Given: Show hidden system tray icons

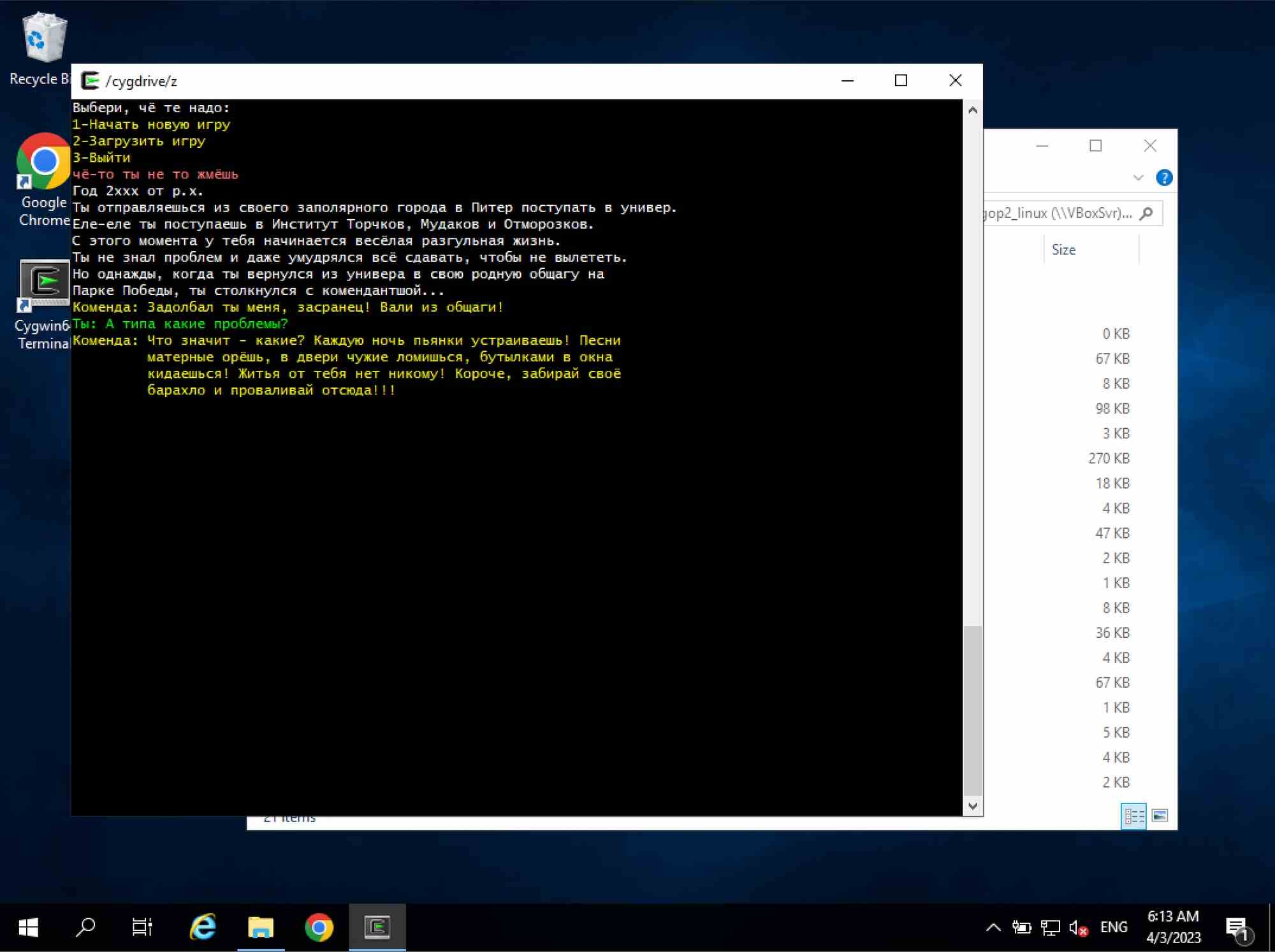Looking at the screenshot, I should [x=993, y=928].
